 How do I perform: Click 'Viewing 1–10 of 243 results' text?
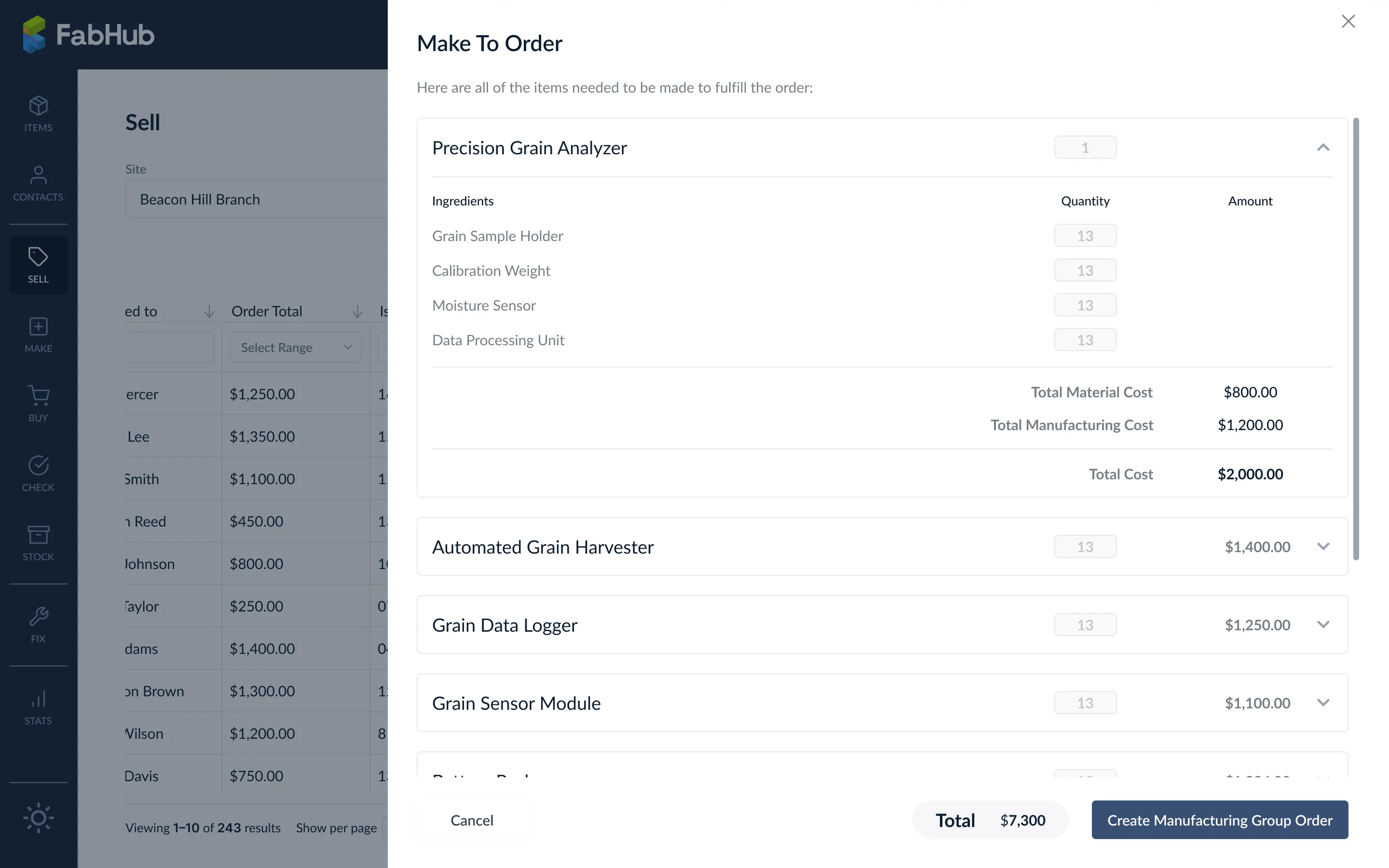tap(203, 828)
